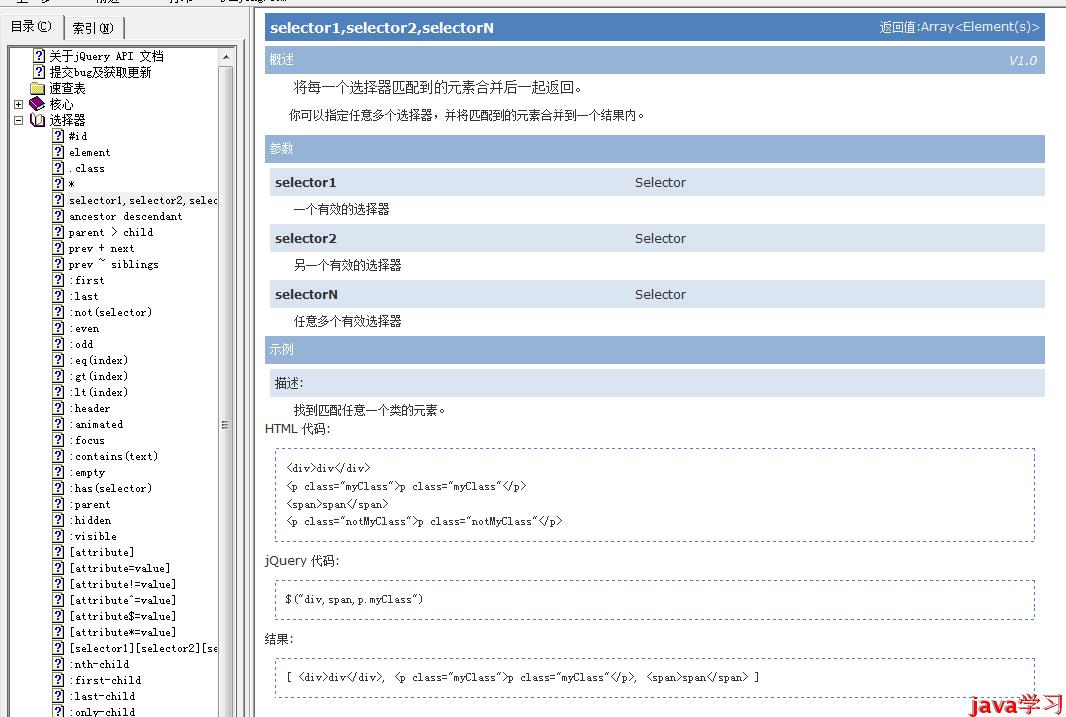Viewport: 1066px width, 717px height.
Task: Click the V1.0 version label
Action: point(1022,60)
